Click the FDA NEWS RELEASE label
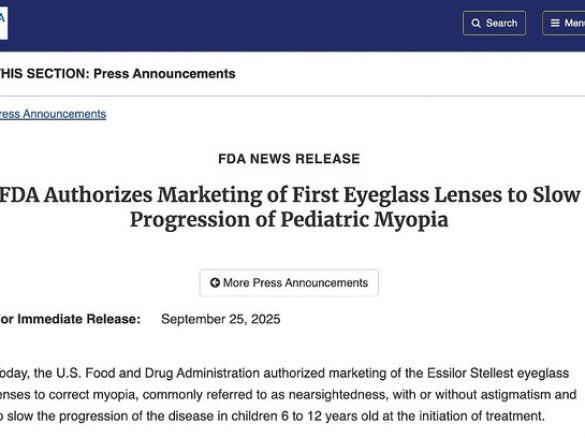585x438 pixels. pyautogui.click(x=289, y=159)
